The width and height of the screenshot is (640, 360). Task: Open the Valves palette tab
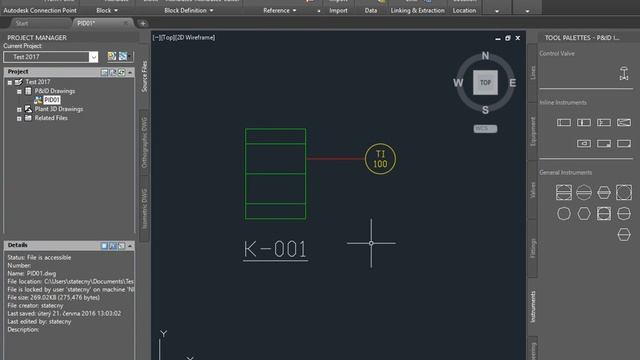[533, 190]
